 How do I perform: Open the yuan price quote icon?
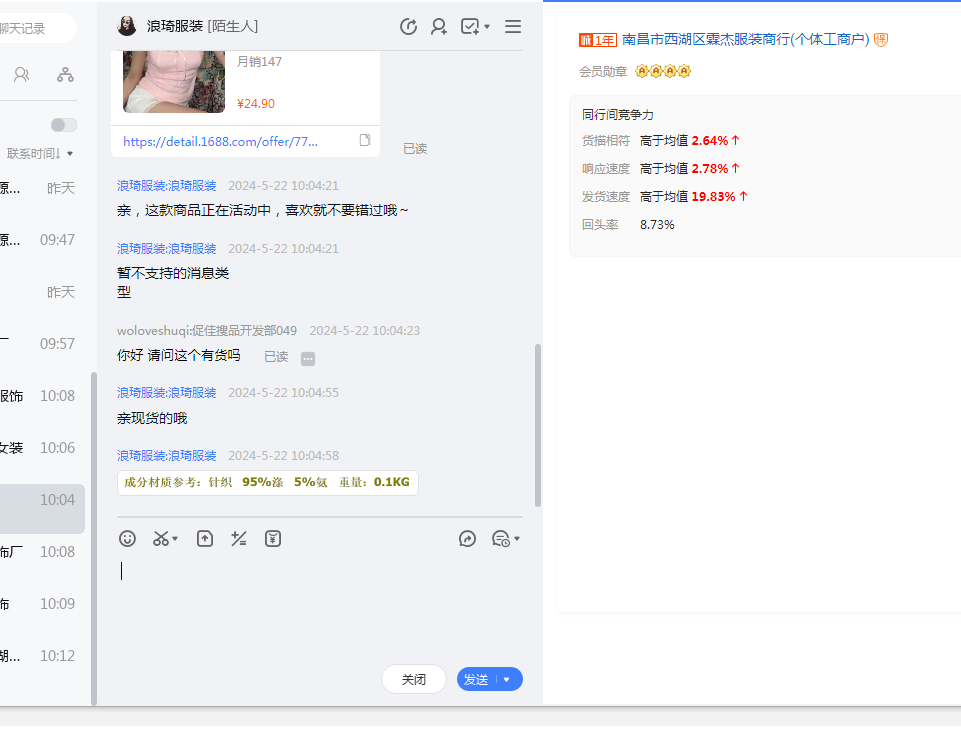(273, 539)
